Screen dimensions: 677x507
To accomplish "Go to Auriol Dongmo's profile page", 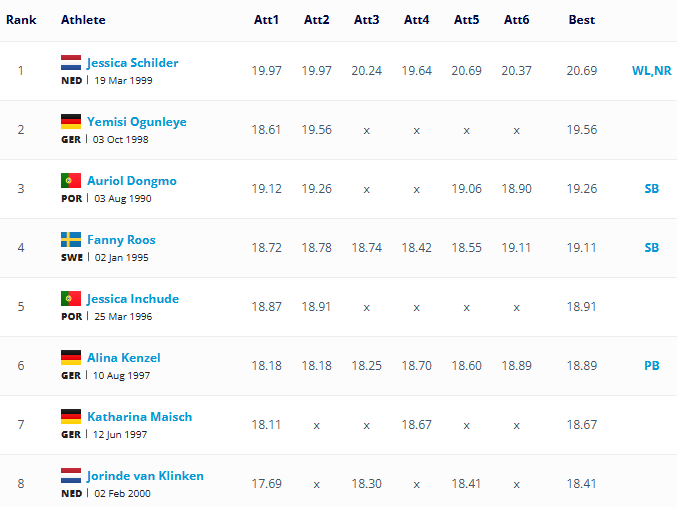I will tap(132, 181).
